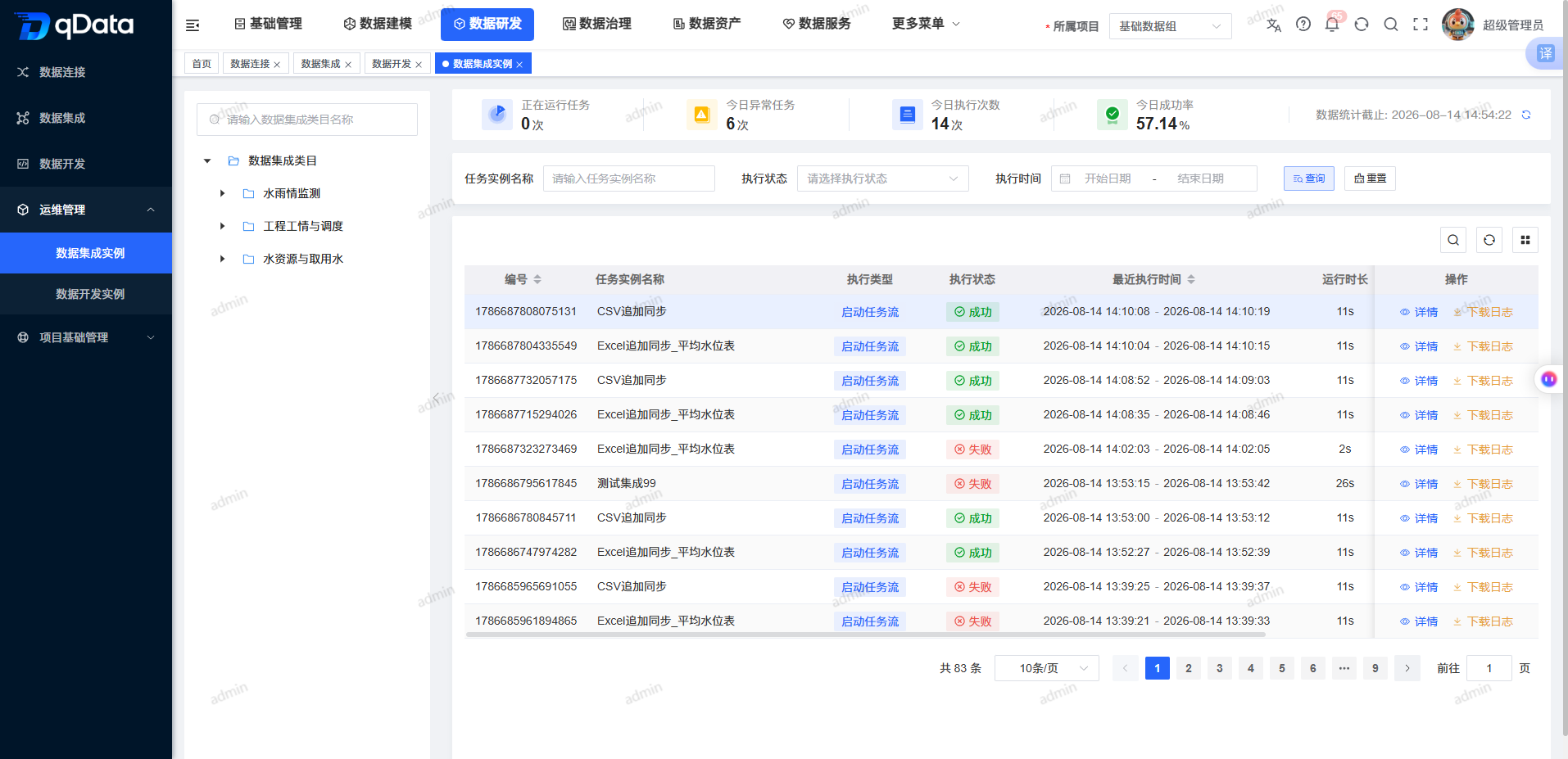This screenshot has height=759, width=1568.
Task: Open the 执行状态 select dropdown
Action: [x=882, y=178]
